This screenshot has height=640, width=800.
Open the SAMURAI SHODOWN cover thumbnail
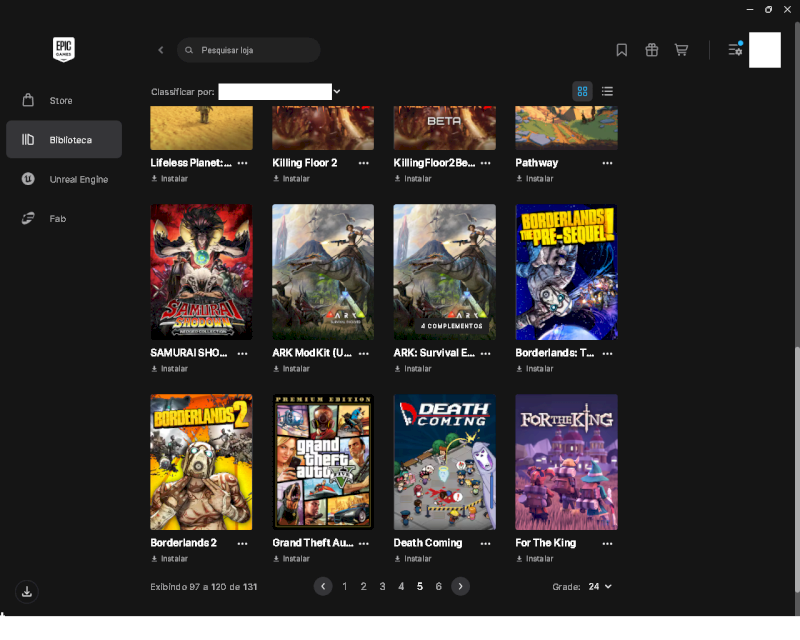point(202,272)
